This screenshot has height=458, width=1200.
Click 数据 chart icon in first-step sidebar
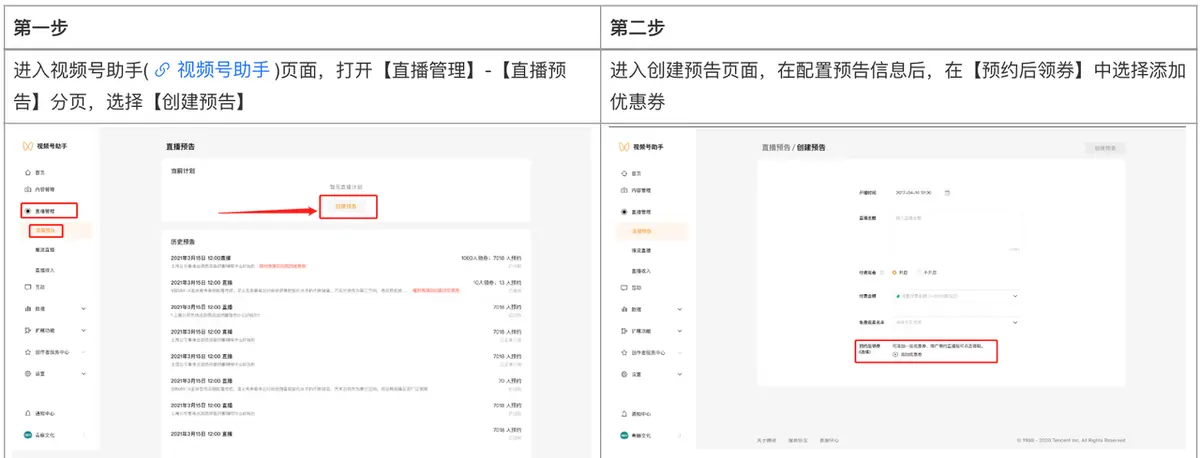tap(27, 309)
